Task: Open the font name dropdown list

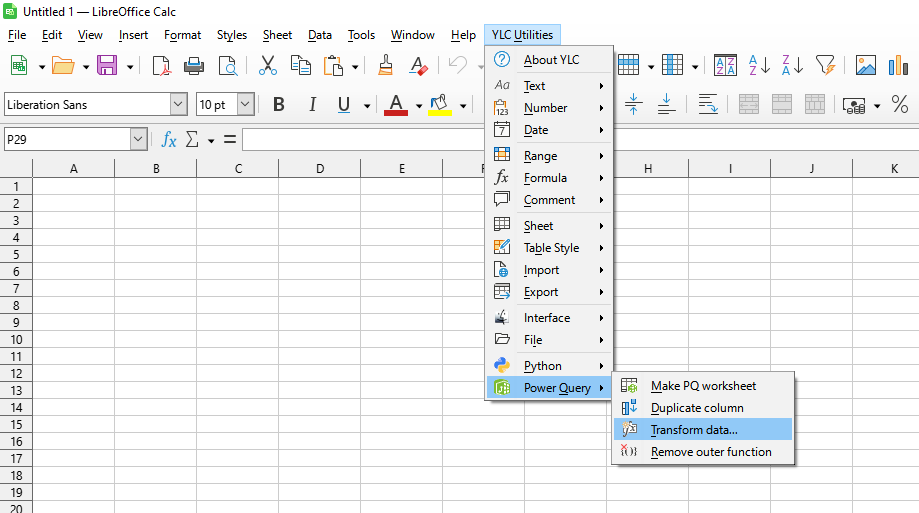Action: [178, 105]
